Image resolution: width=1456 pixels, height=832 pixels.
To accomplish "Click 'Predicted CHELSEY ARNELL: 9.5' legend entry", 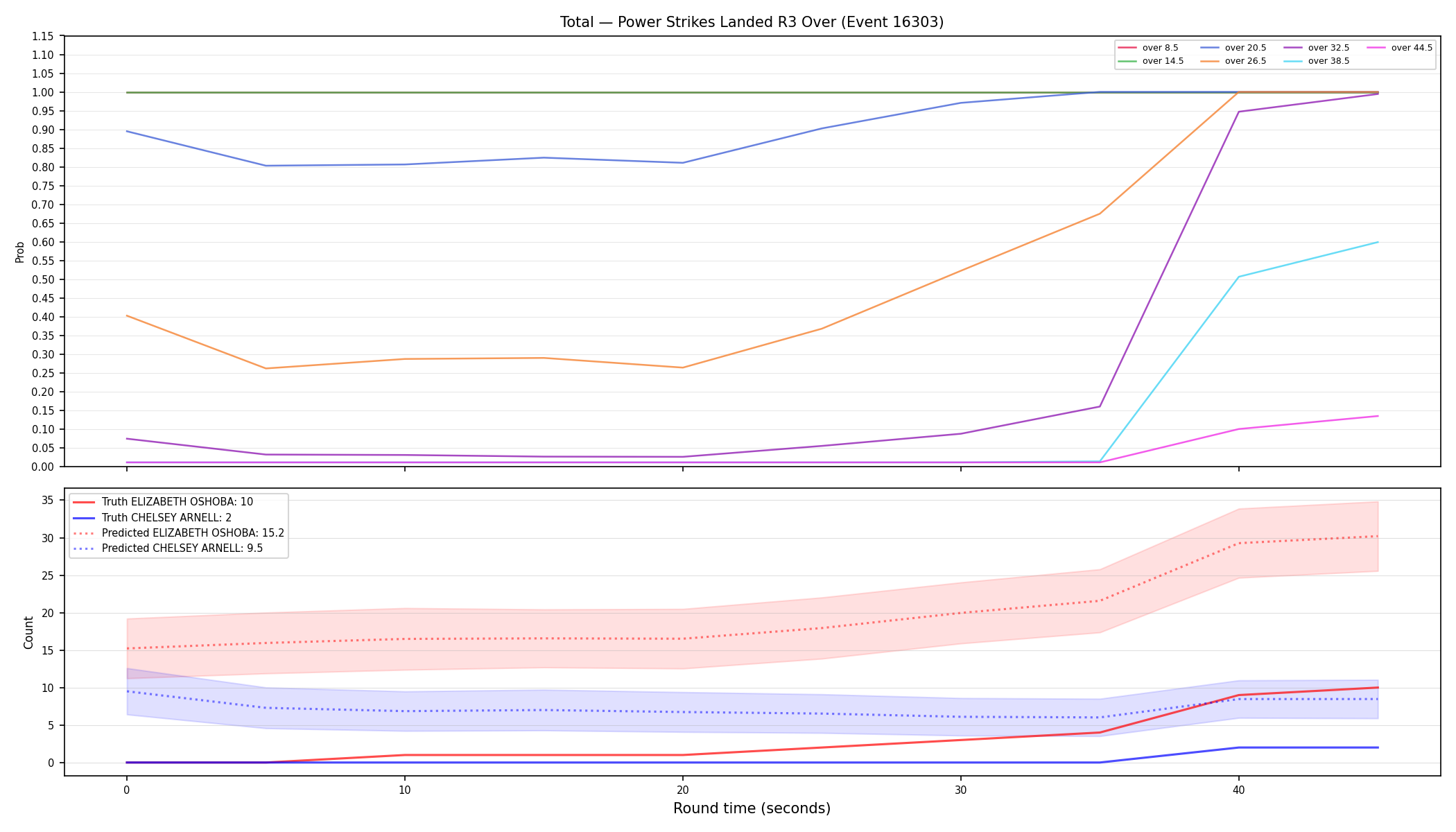I will click(x=168, y=548).
